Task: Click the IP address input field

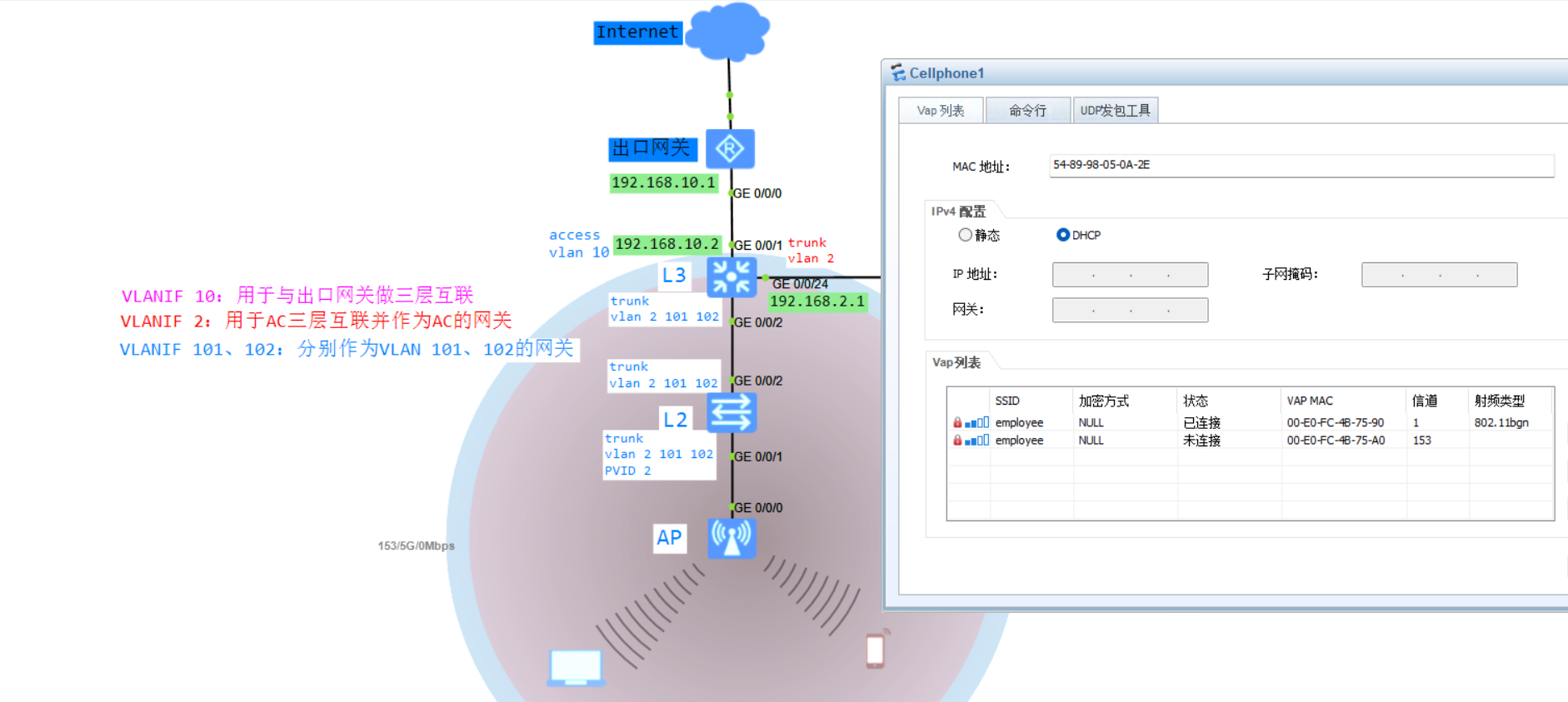Action: tap(1130, 275)
